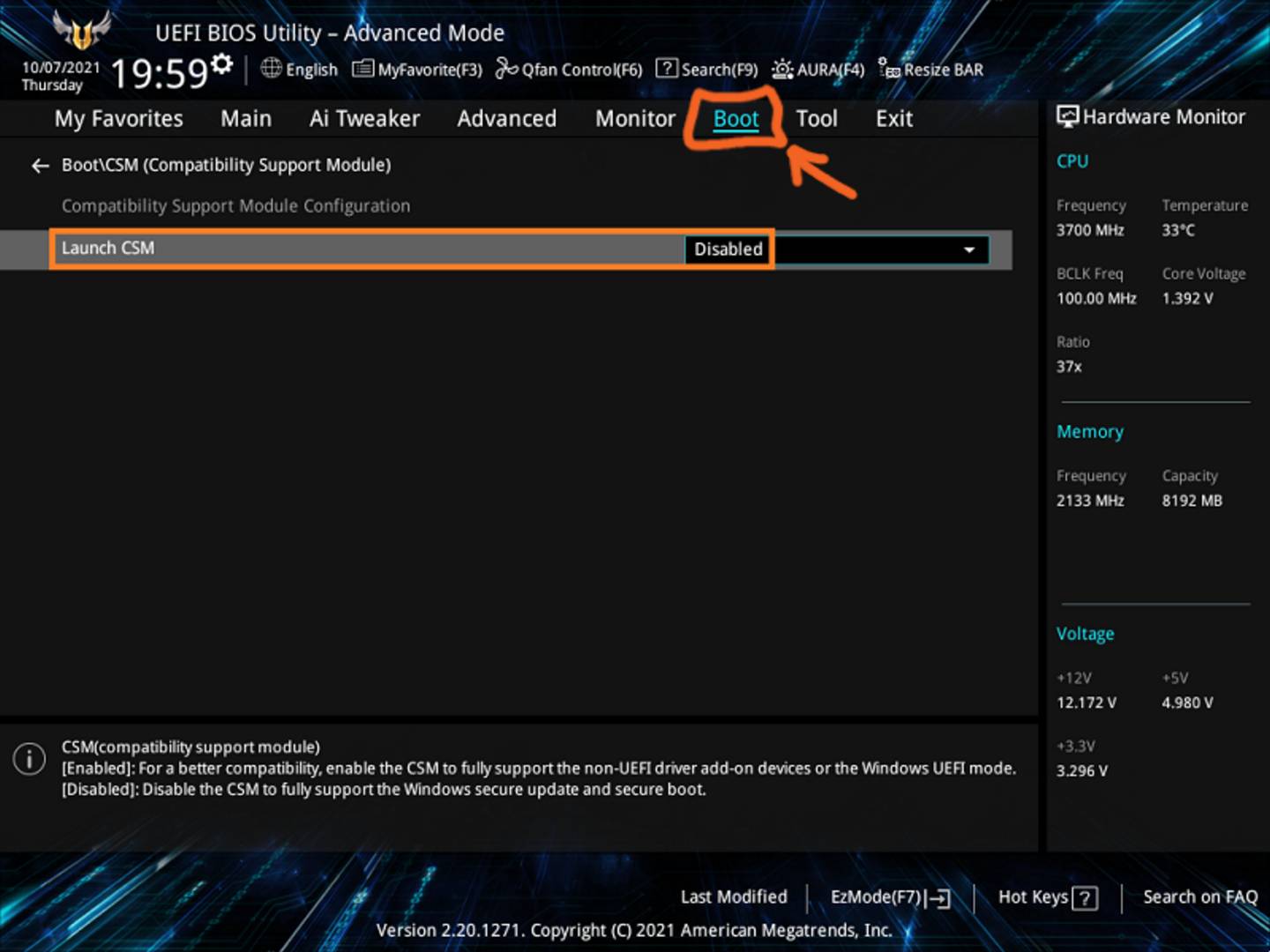Screen dimensions: 1270x952
Task: Click the Version 2.20.1271 copyright text
Action: pos(634,931)
